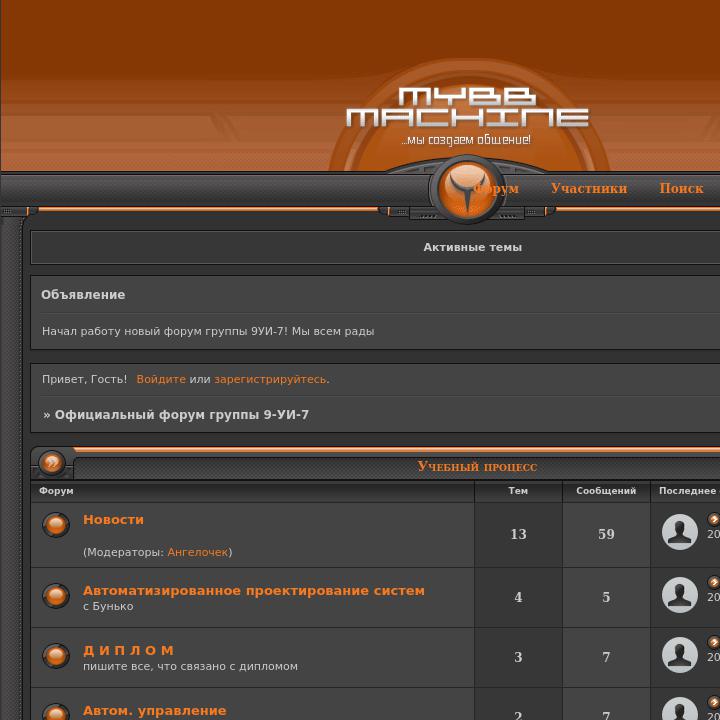The width and height of the screenshot is (720, 720).
Task: Open the Новости forum
Action: click(x=113, y=519)
